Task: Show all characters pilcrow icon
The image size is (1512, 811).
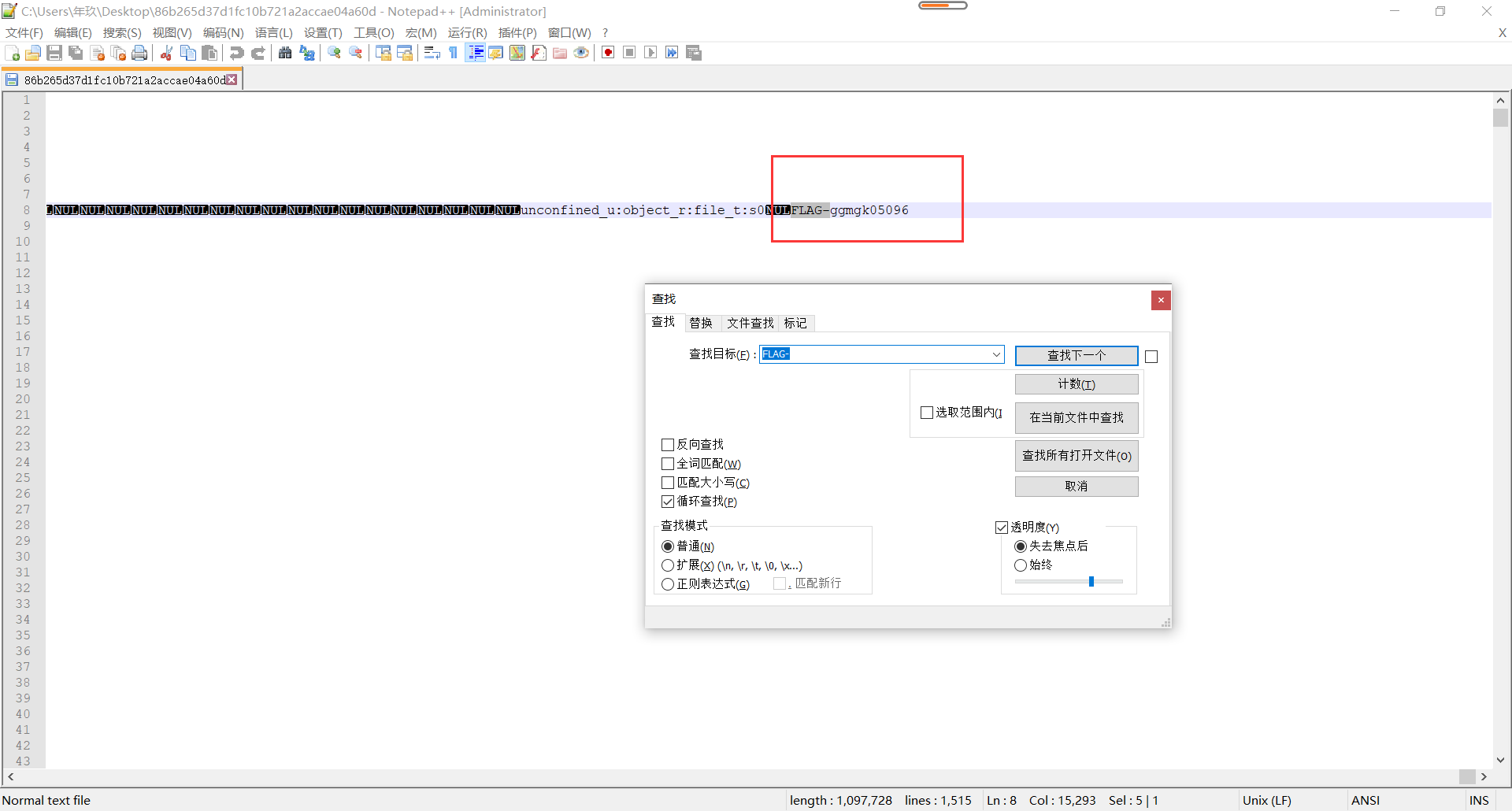Action: pos(453,53)
